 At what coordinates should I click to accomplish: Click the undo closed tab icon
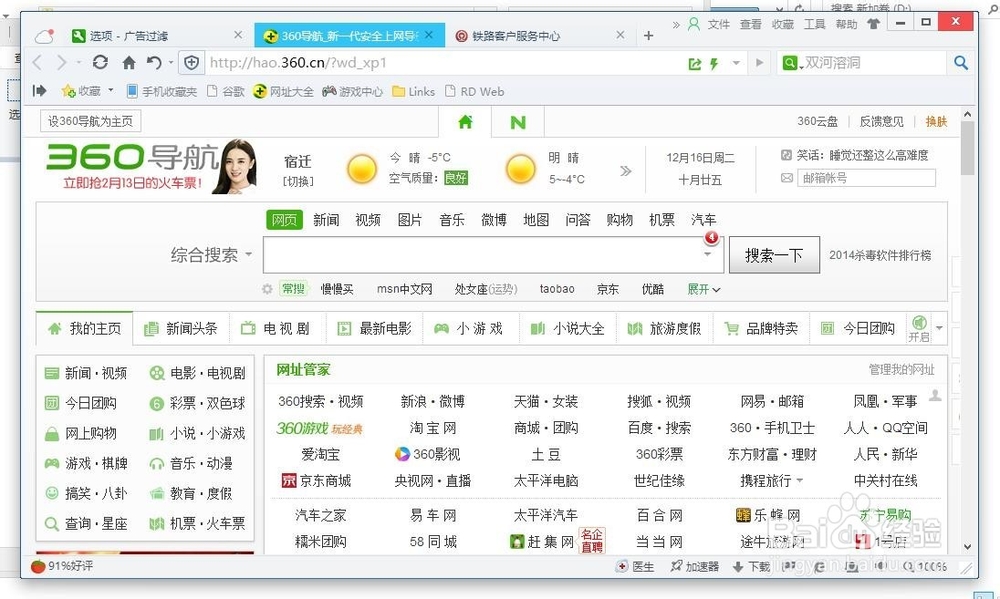(x=154, y=63)
